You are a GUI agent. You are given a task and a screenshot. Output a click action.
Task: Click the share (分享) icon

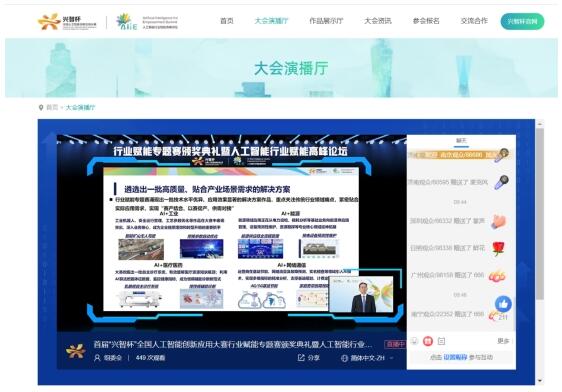[301, 357]
